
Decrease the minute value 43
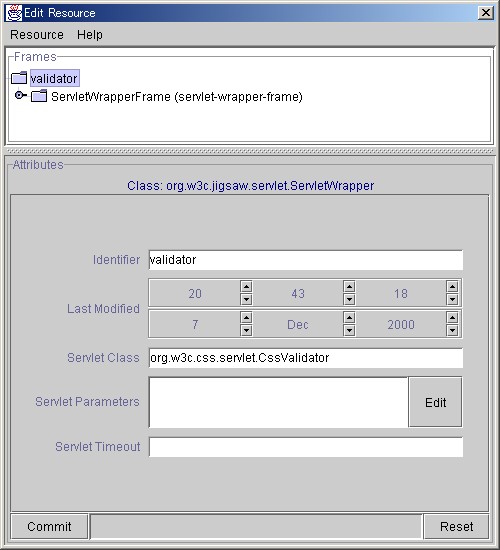coord(349,299)
